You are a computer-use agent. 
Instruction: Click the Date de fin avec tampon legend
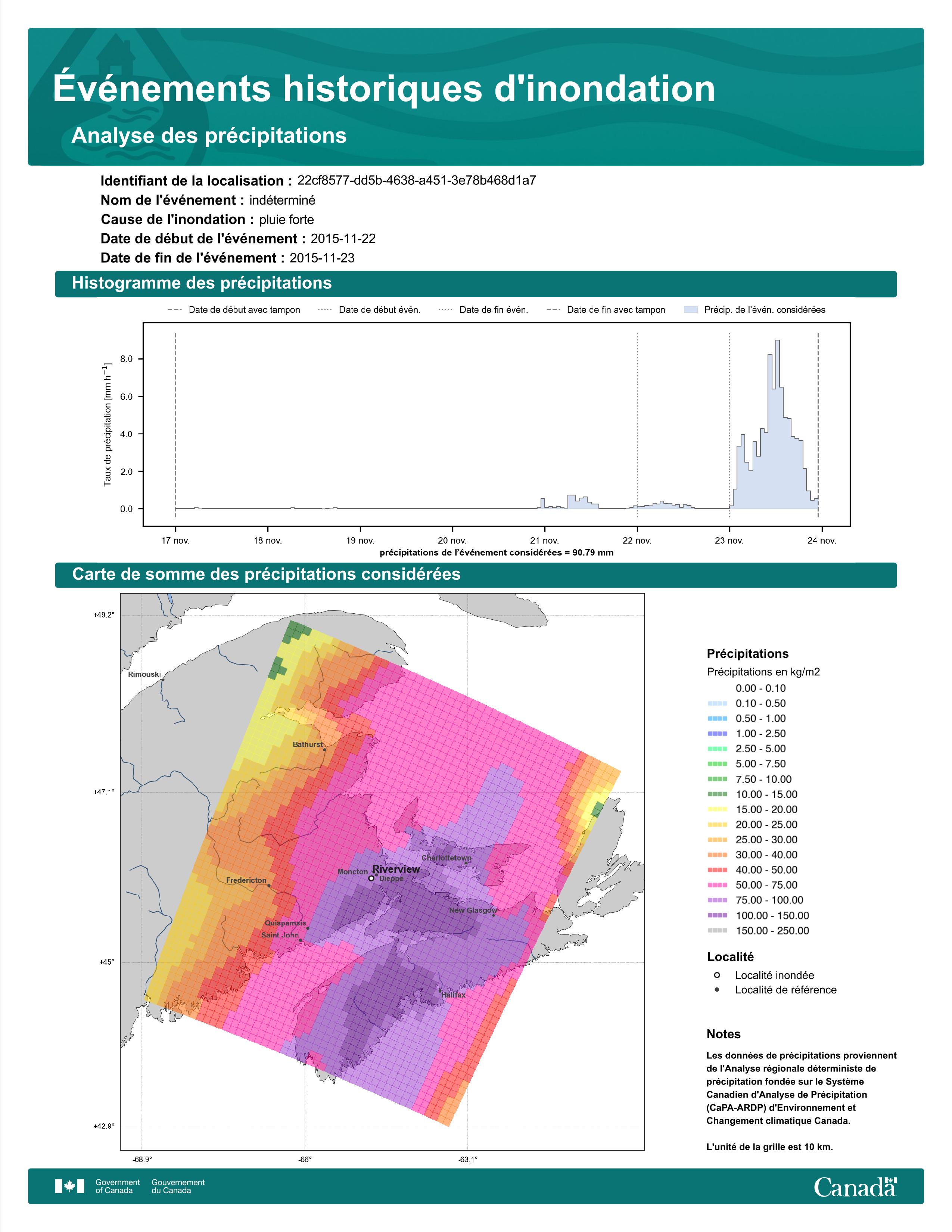606,310
